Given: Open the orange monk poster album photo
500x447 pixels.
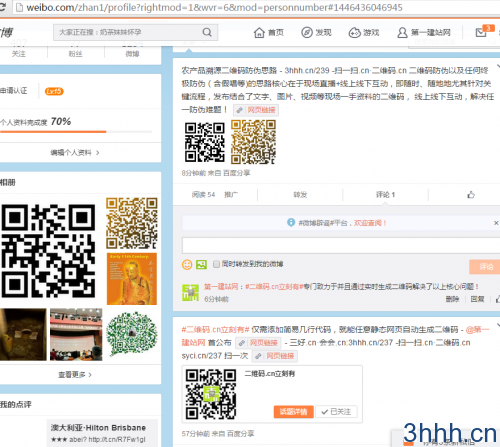Looking at the screenshot, I should pyautogui.click(x=132, y=279).
